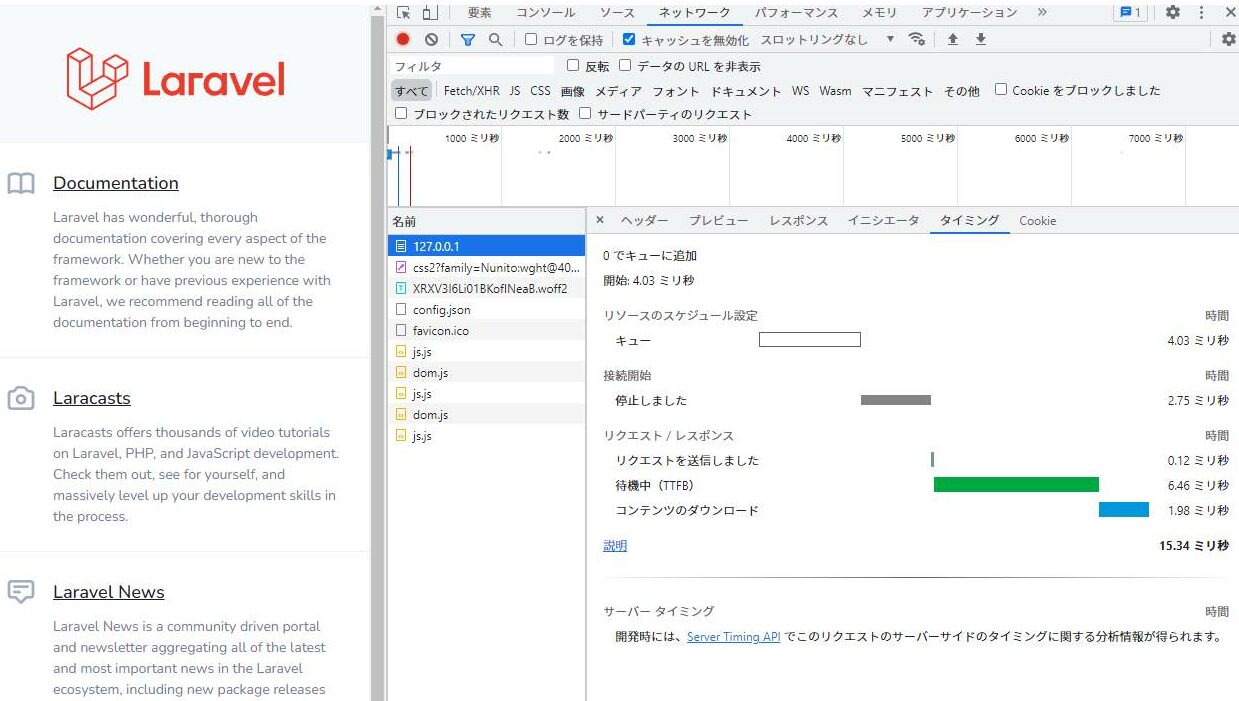Check the Cookie をブロックしました checkbox
Screen dimensions: 1239x701
click(1001, 90)
